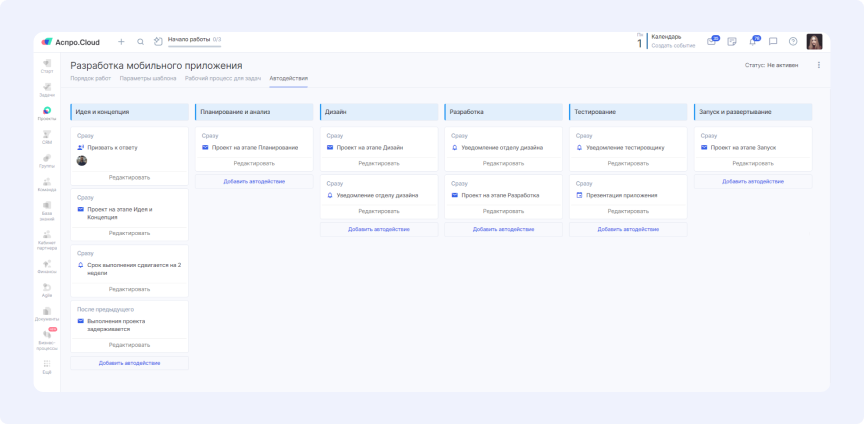Open Финансы in the left sidebar
The height and width of the screenshot is (424, 864).
[47, 266]
